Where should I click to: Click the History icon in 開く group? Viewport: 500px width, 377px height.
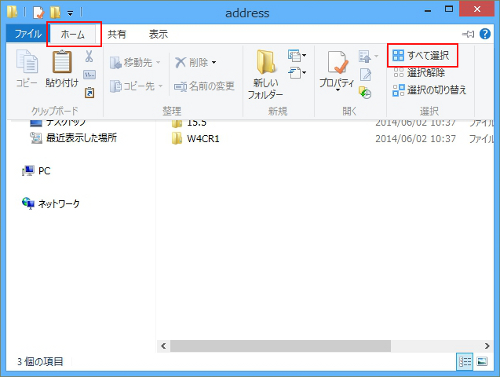[365, 92]
